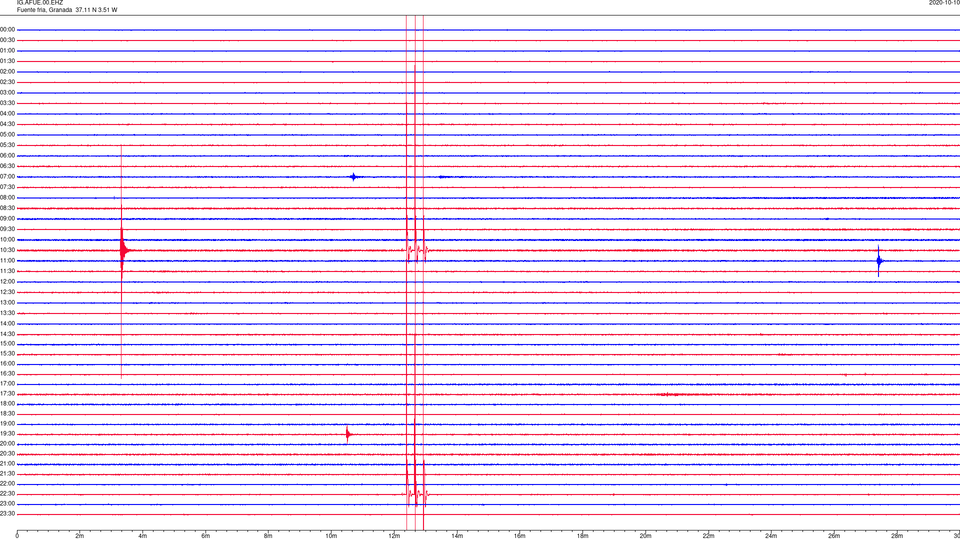Select the 14:00 trace time label
Viewport: 960px width, 540px height.
click(x=8, y=323)
